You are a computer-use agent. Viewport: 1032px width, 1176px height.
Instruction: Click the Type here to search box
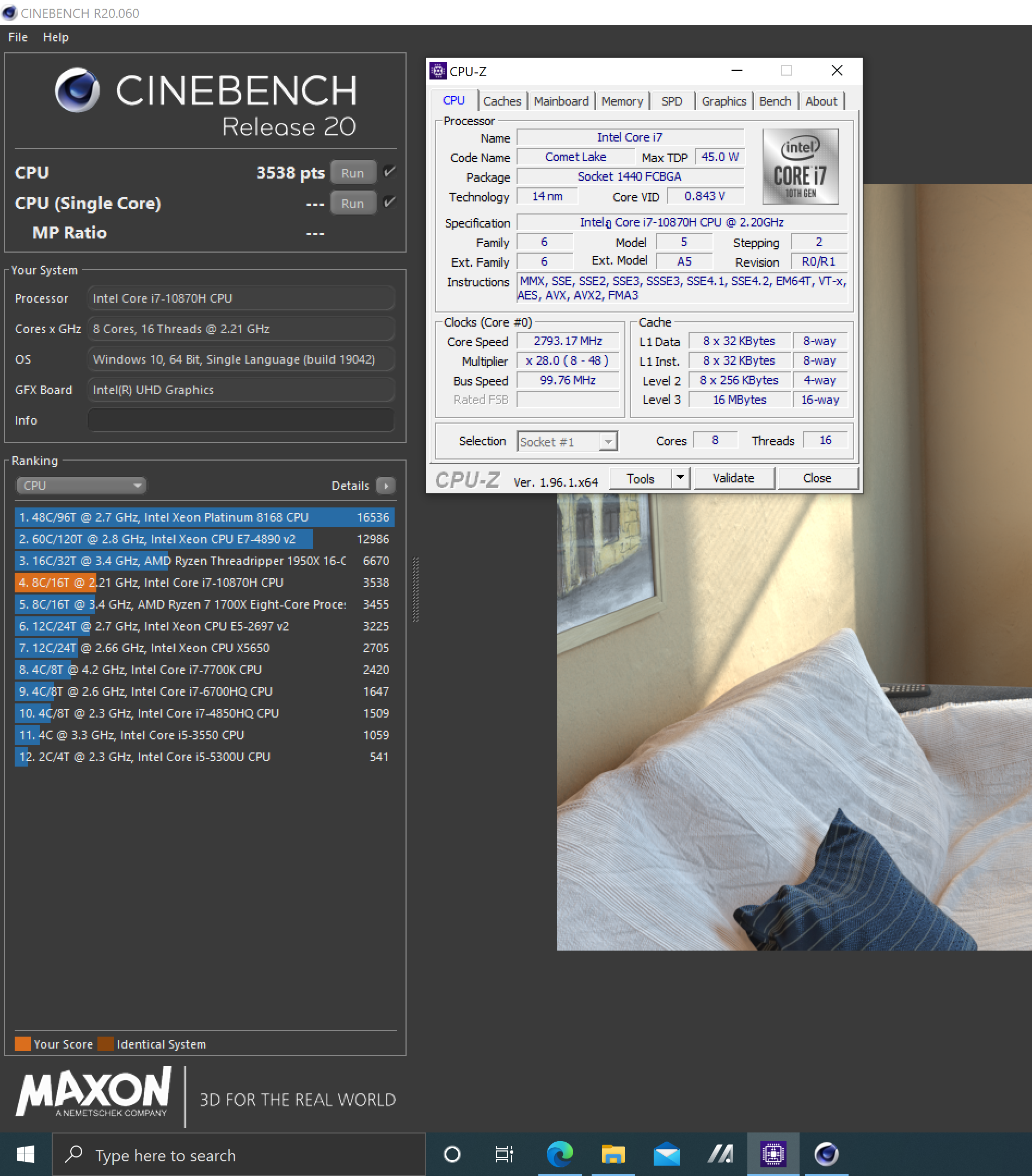pos(239,1154)
